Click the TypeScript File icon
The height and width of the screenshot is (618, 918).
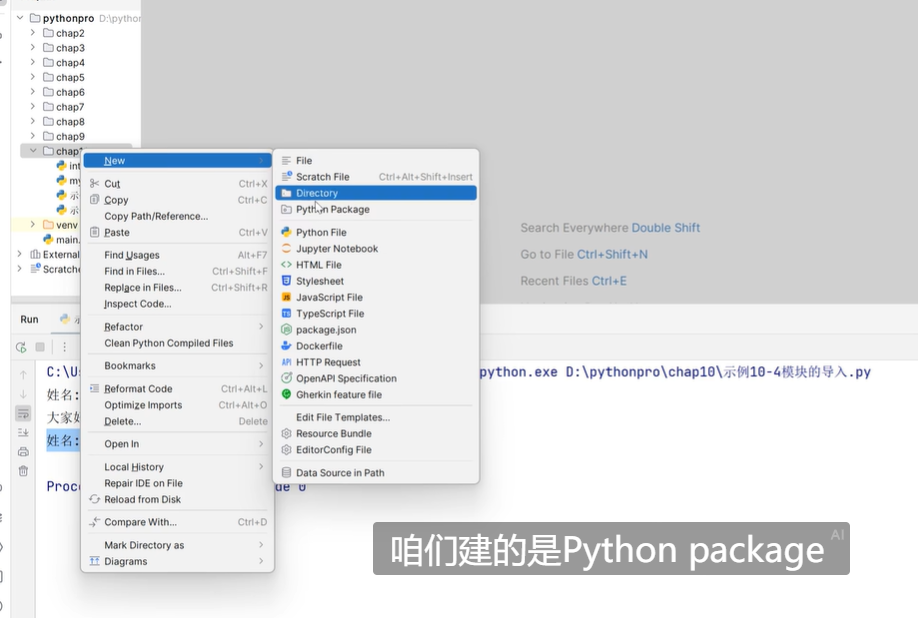286,314
